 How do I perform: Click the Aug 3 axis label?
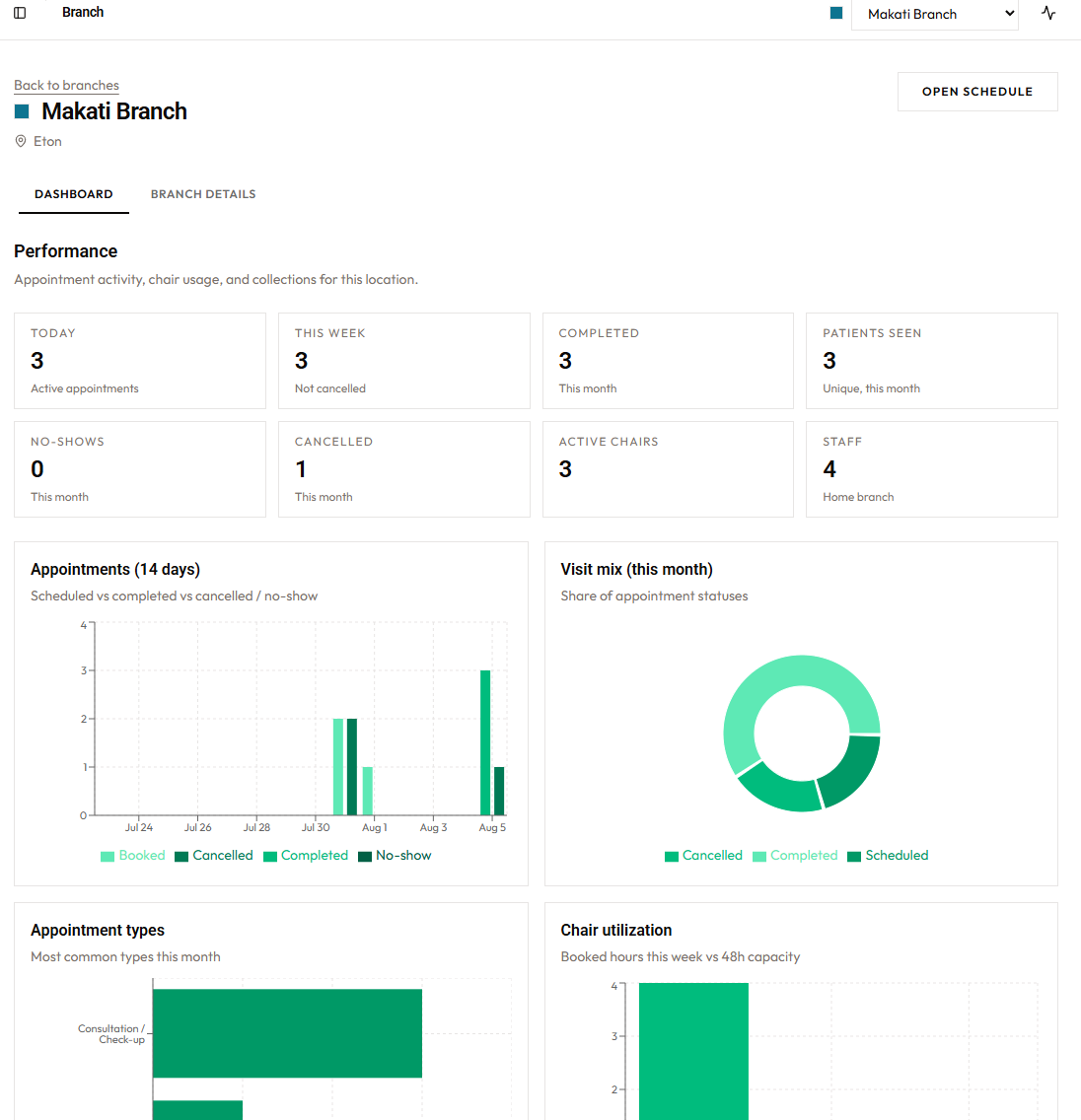click(x=433, y=827)
